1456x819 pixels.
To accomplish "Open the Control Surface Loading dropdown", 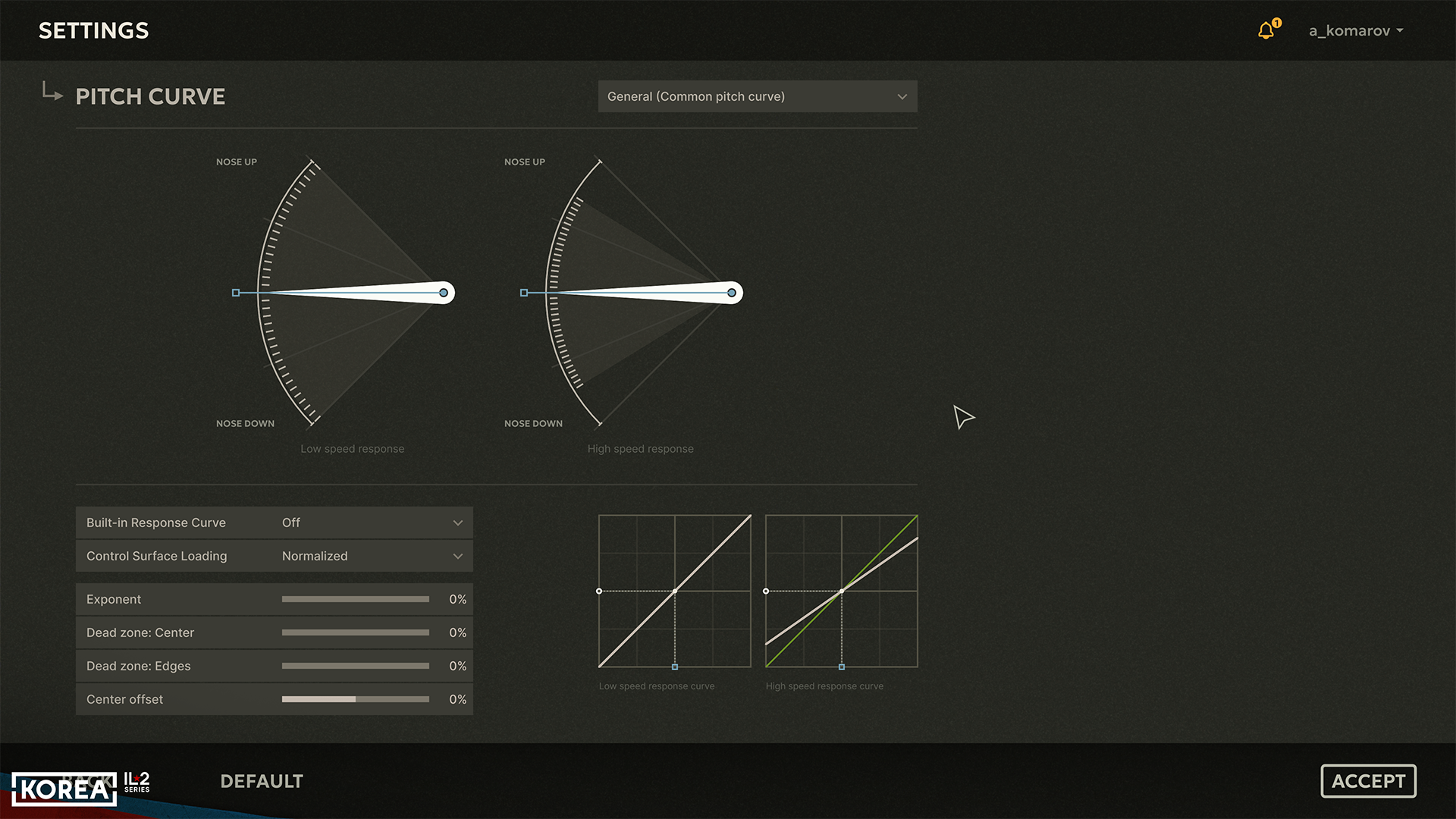I will (372, 556).
